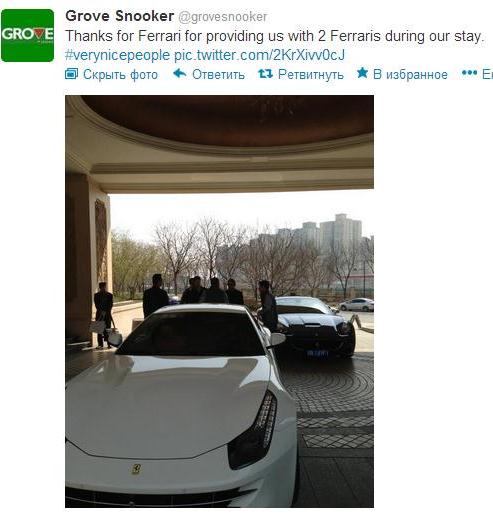Toggle В избранное favorite label

410,74
